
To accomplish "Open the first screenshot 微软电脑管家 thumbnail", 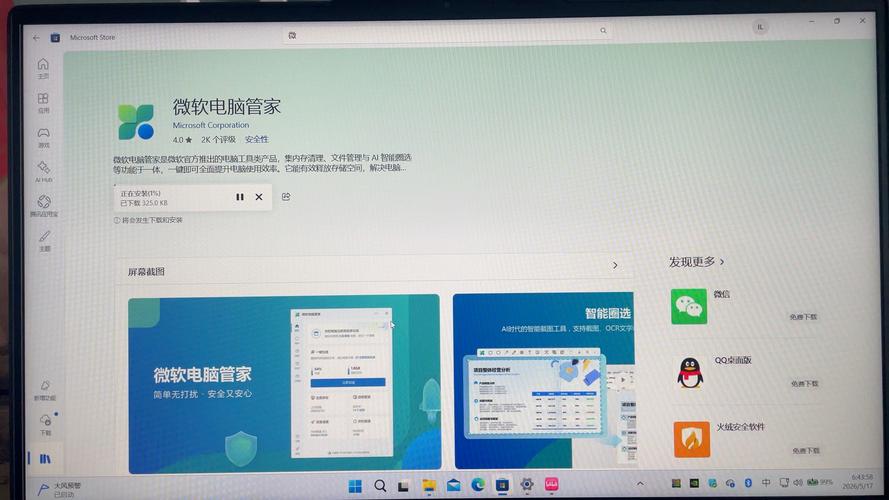I will click(x=284, y=383).
